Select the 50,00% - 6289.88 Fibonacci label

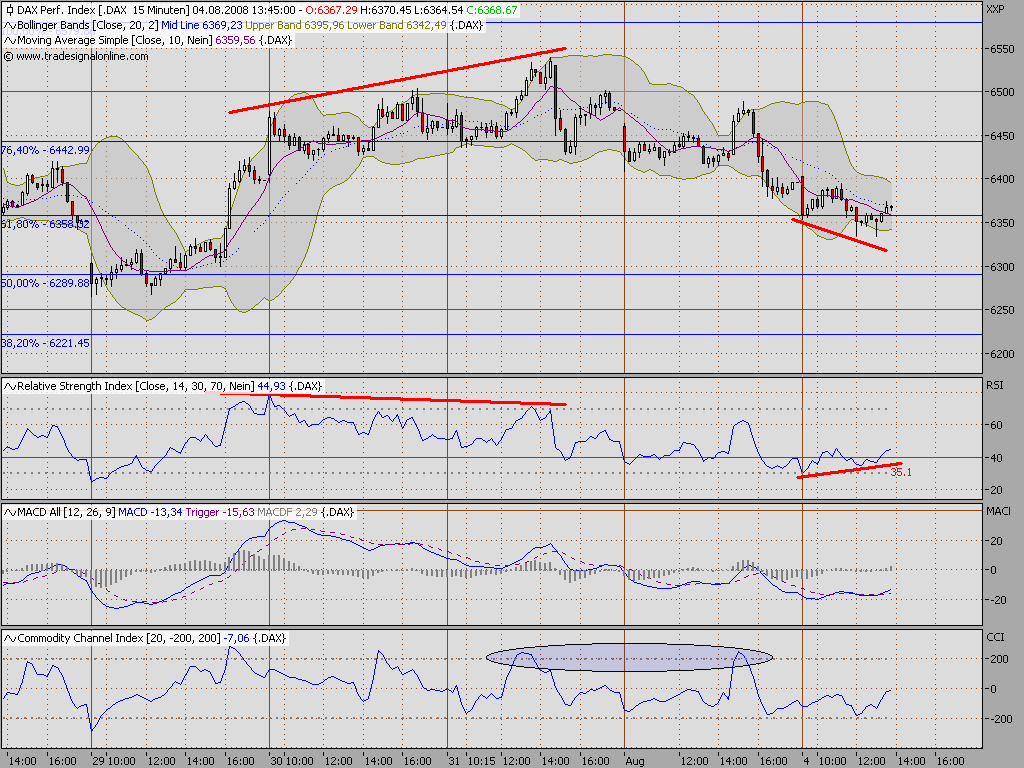46,283
